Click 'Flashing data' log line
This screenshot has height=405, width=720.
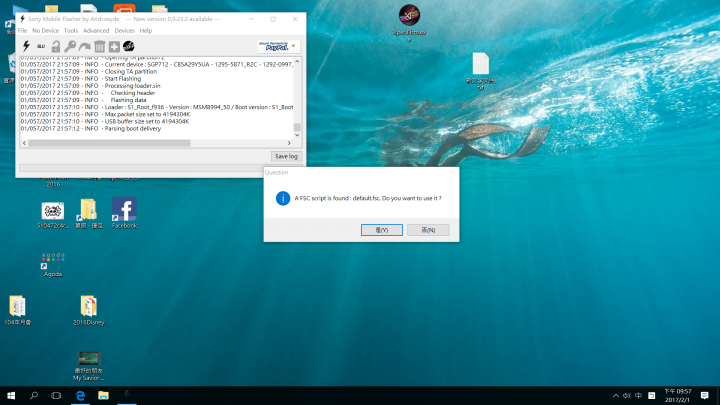(x=84, y=100)
